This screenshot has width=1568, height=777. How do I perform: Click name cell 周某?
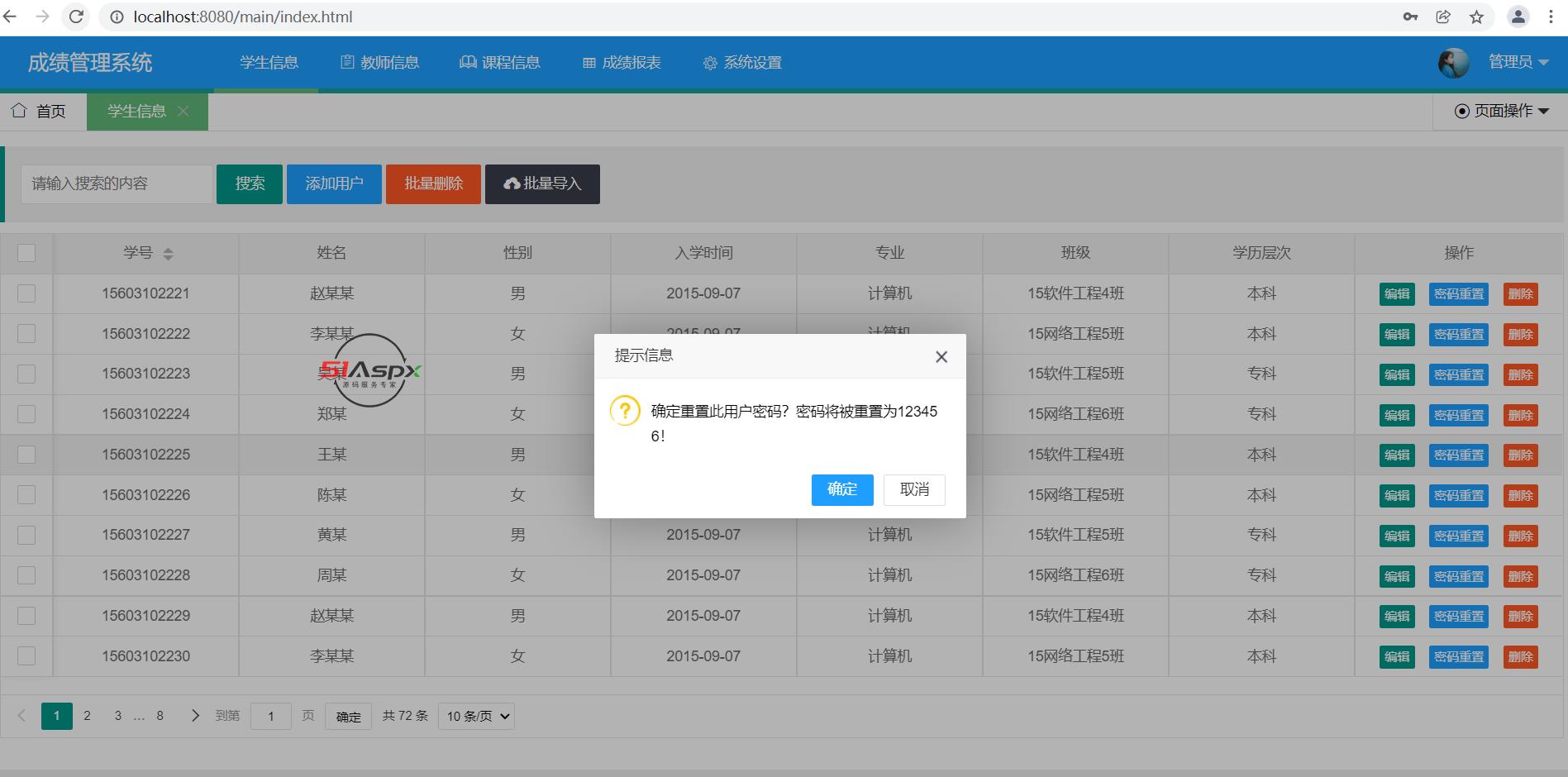point(332,575)
